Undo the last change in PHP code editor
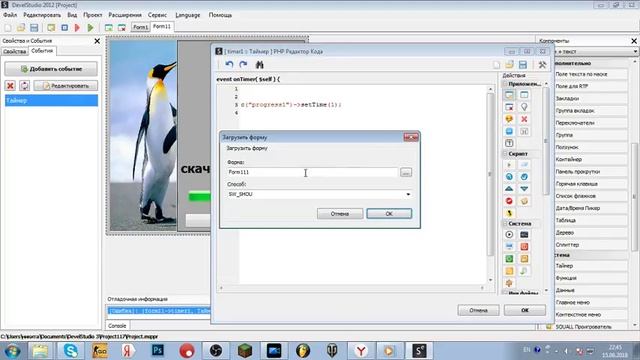Screen dimensions: 640x360 (x=229, y=64)
